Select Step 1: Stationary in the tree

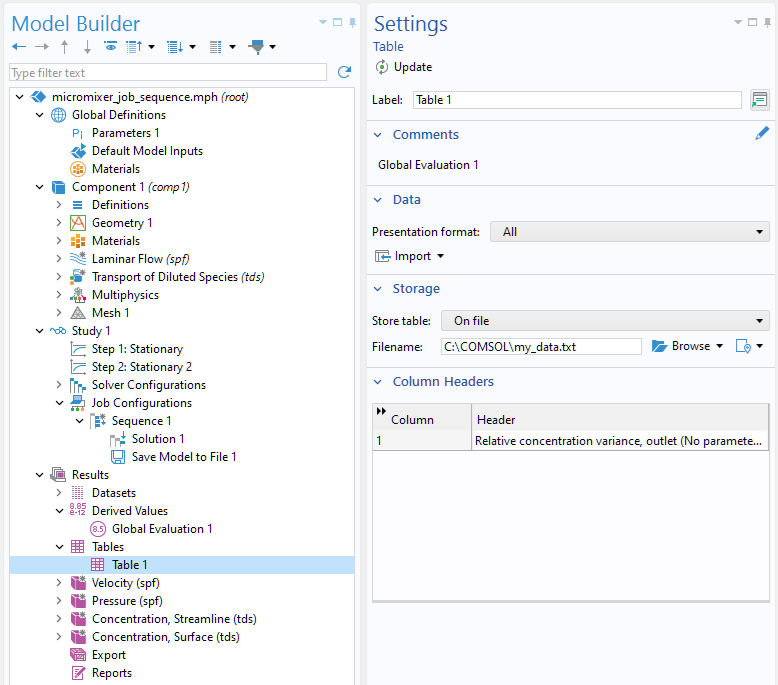[137, 349]
